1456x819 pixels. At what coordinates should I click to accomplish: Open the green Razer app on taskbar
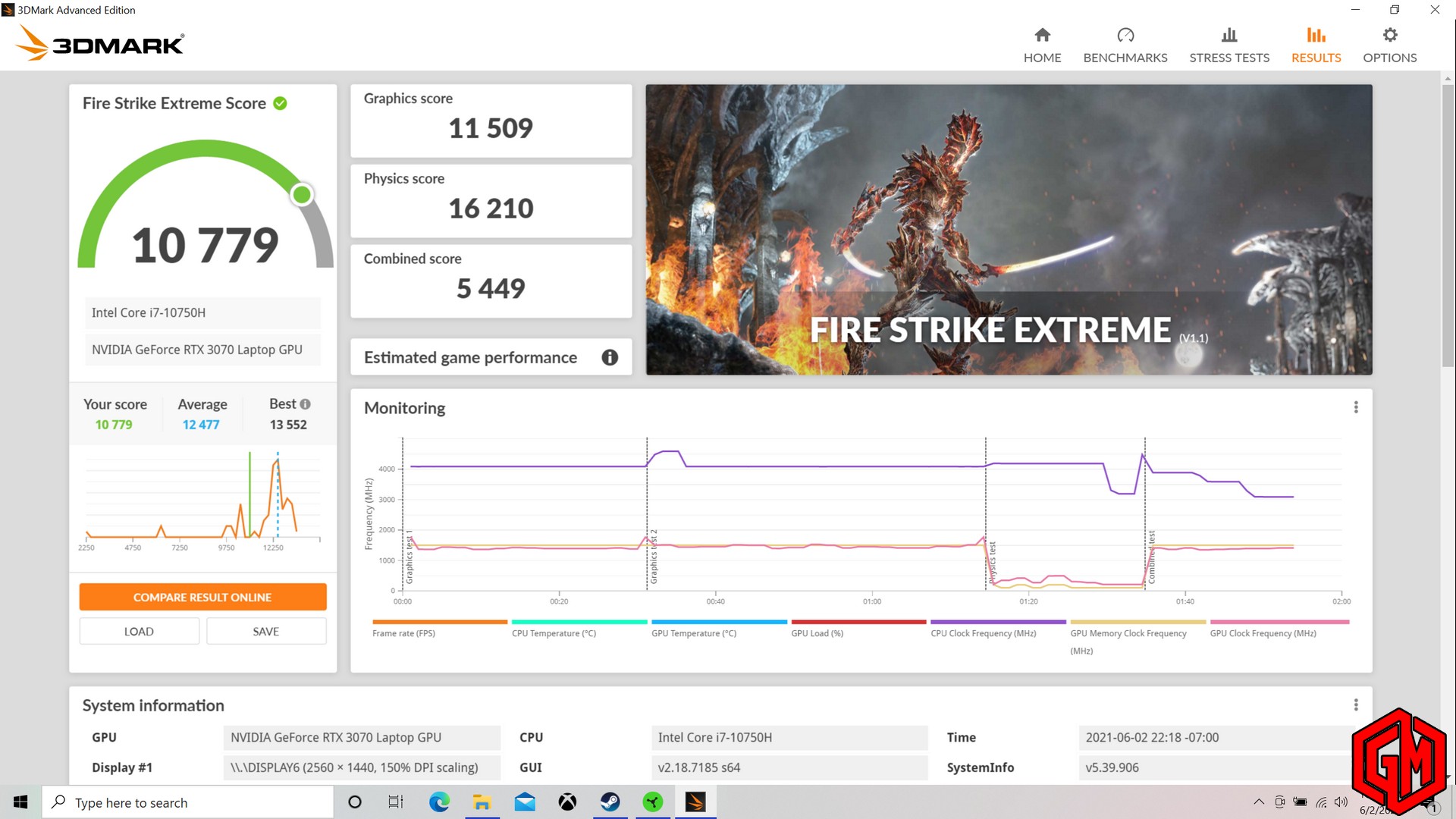tap(652, 802)
